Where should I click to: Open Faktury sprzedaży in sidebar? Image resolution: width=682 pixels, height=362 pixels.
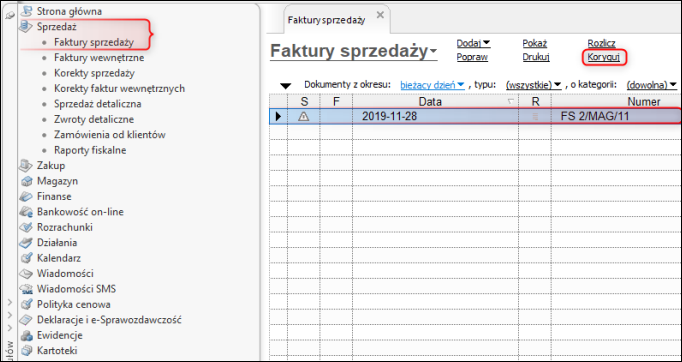(94, 42)
